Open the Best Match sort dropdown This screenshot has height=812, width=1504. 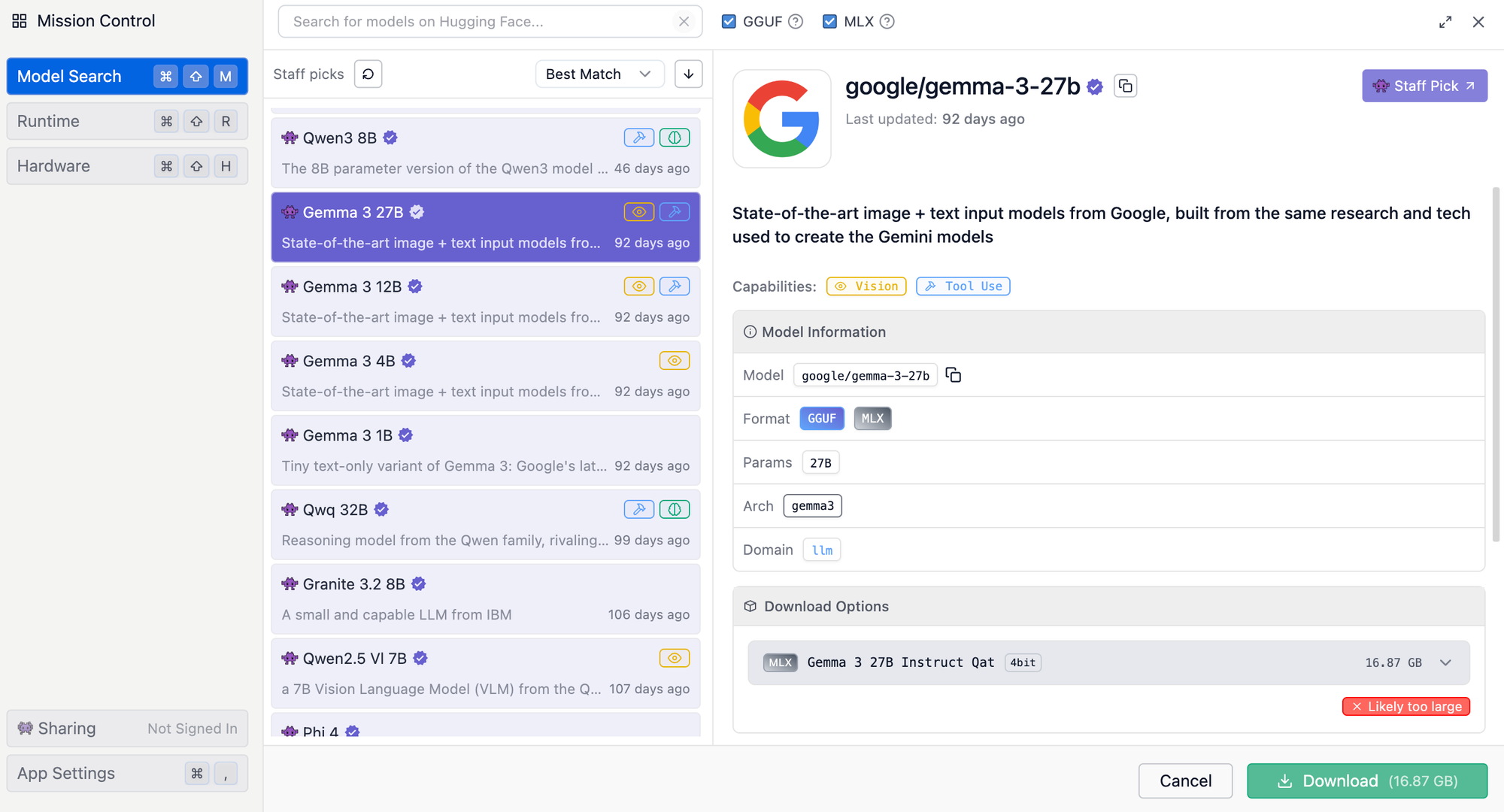coord(599,74)
